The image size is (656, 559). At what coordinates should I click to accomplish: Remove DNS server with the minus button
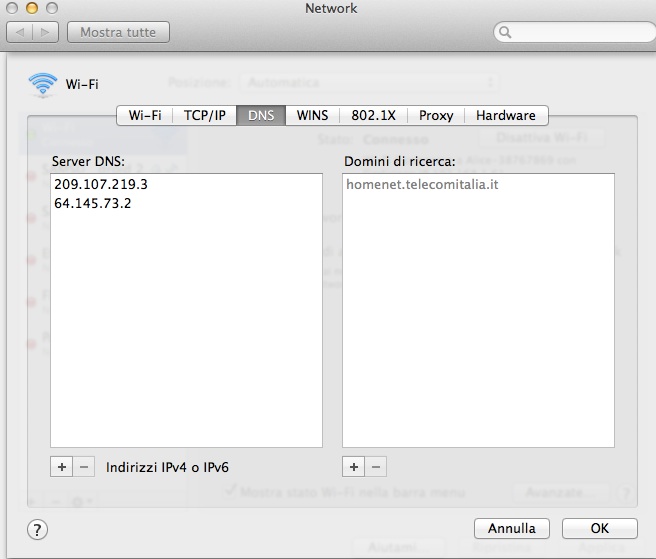[84, 467]
